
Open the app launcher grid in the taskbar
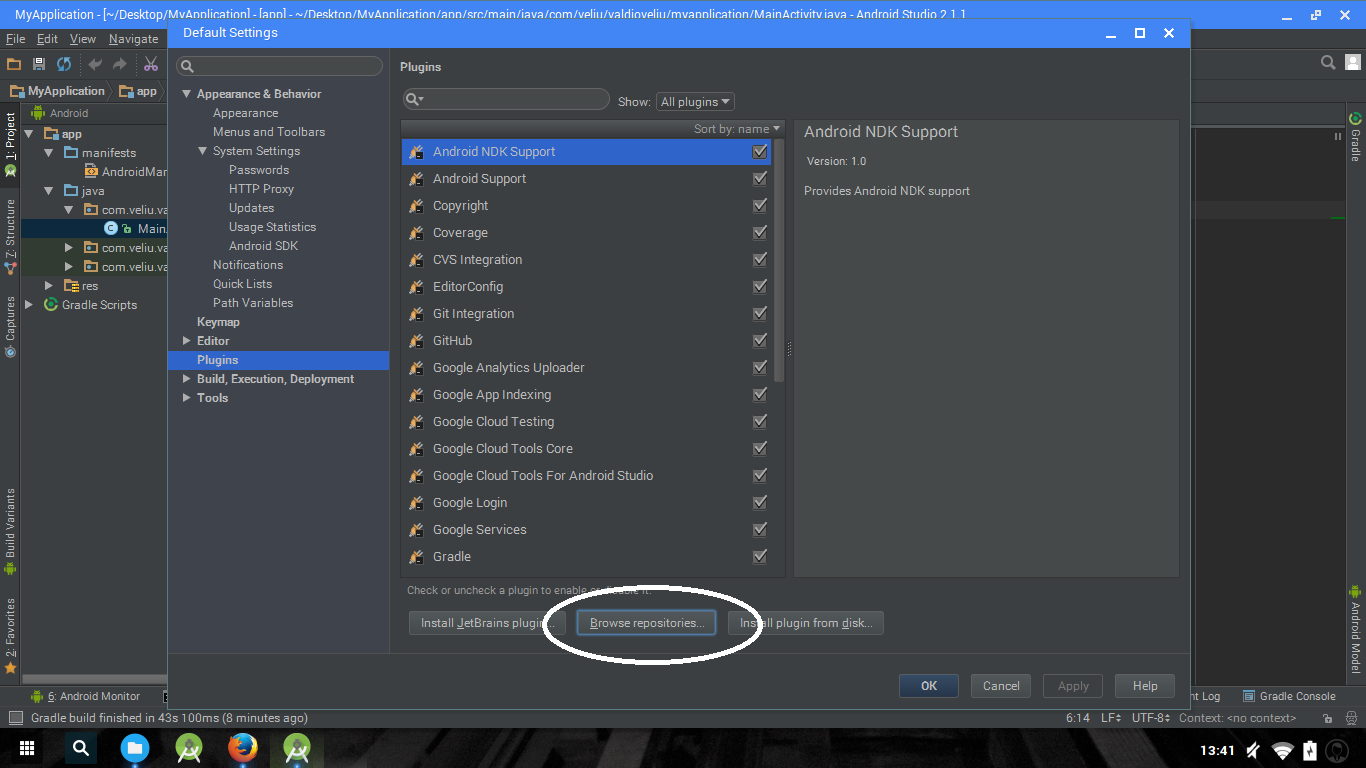(x=27, y=748)
